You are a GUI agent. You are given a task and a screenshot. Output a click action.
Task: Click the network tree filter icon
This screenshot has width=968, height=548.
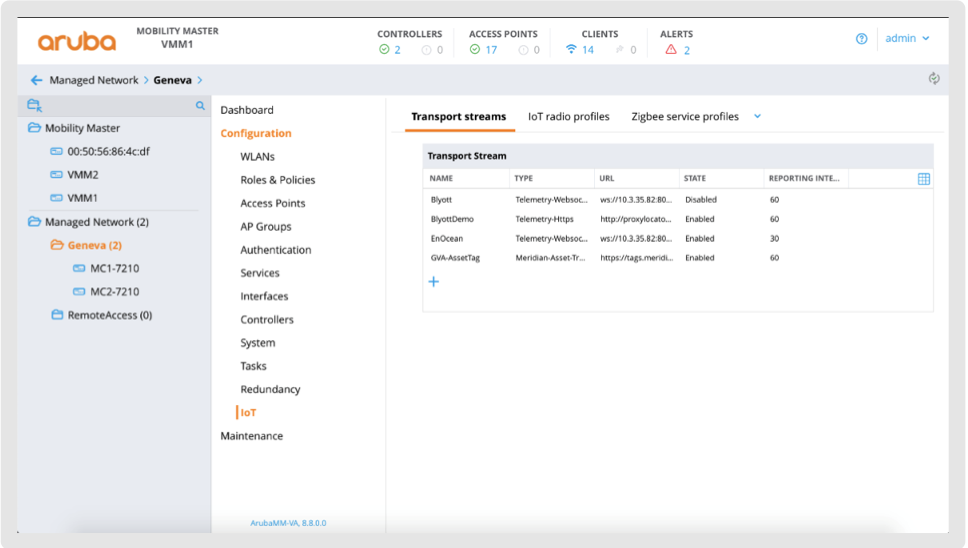[35, 106]
